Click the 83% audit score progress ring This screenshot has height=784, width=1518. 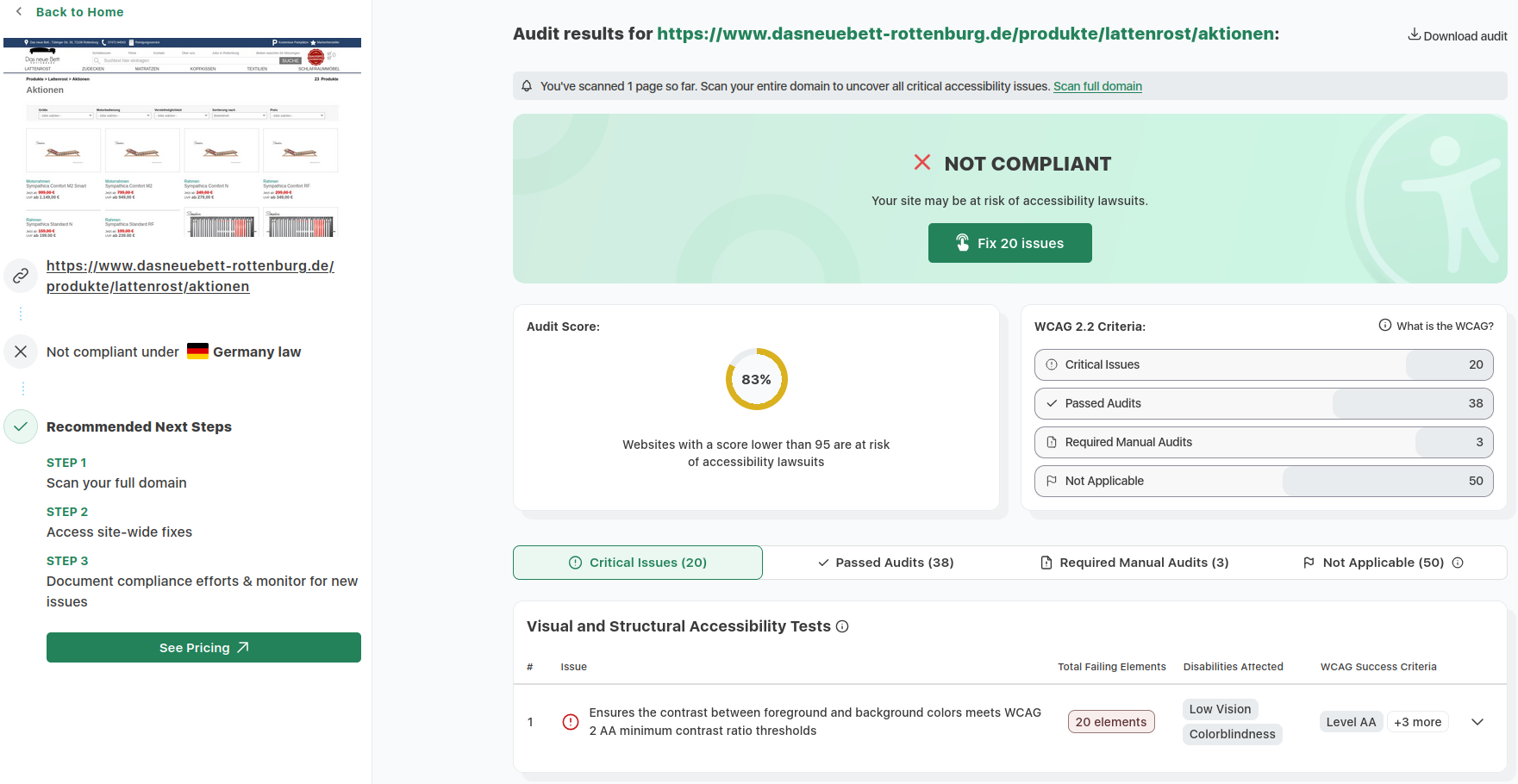[756, 379]
